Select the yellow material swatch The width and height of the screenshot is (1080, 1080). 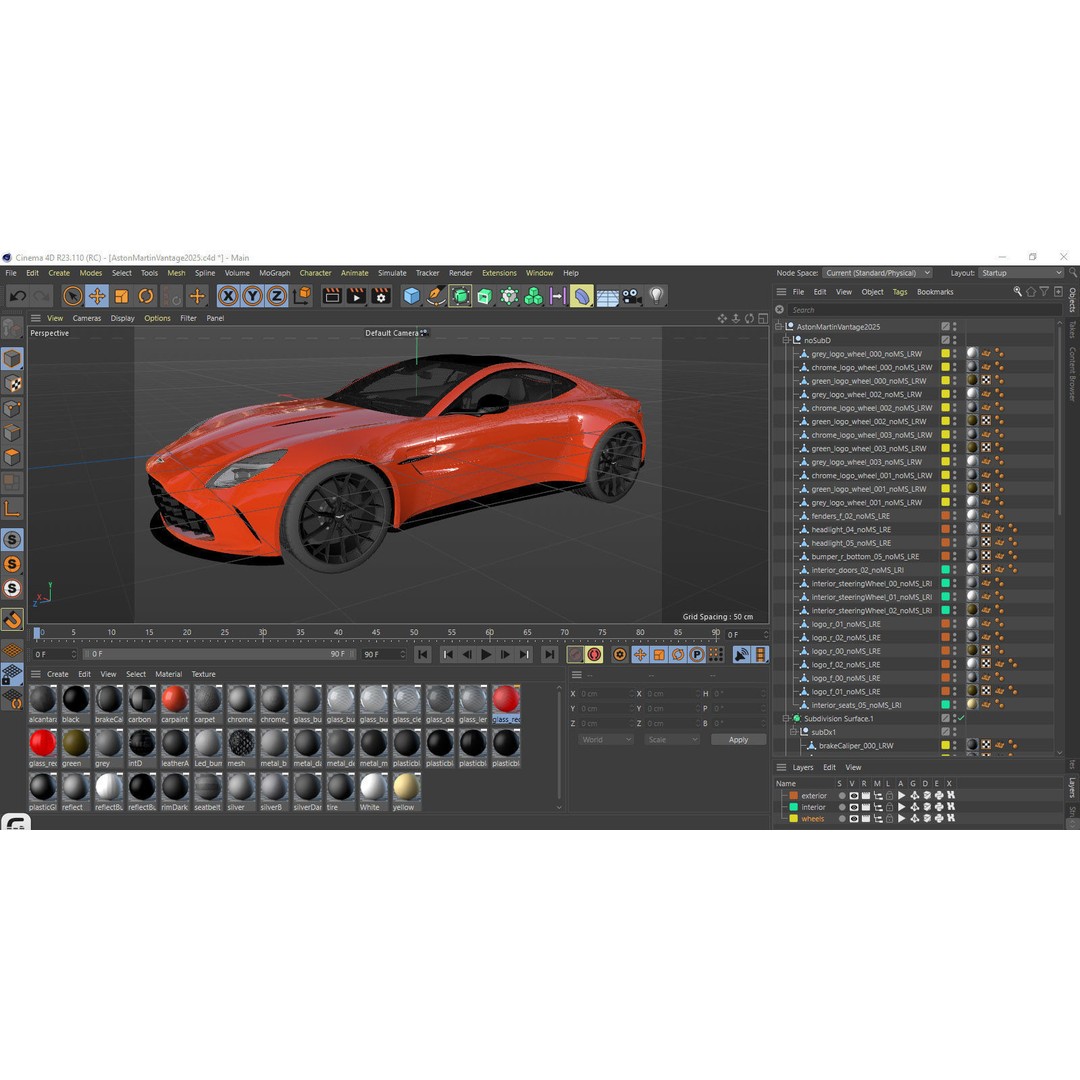coord(406,792)
